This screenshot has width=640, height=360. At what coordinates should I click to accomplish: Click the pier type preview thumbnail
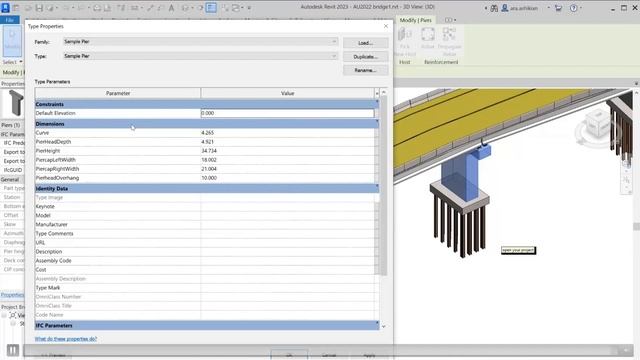(15, 103)
